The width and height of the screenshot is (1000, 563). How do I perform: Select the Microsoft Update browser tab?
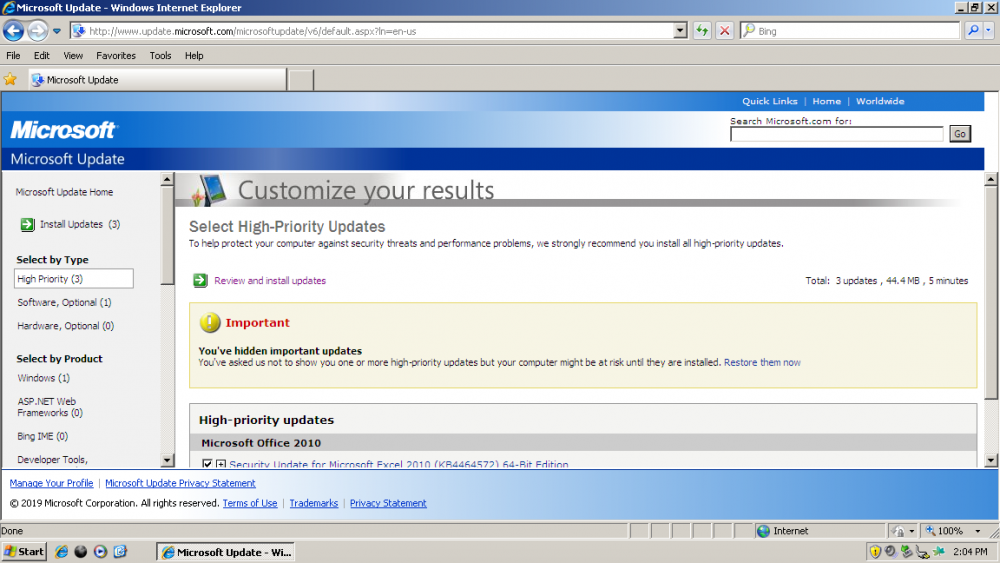pyautogui.click(x=158, y=80)
